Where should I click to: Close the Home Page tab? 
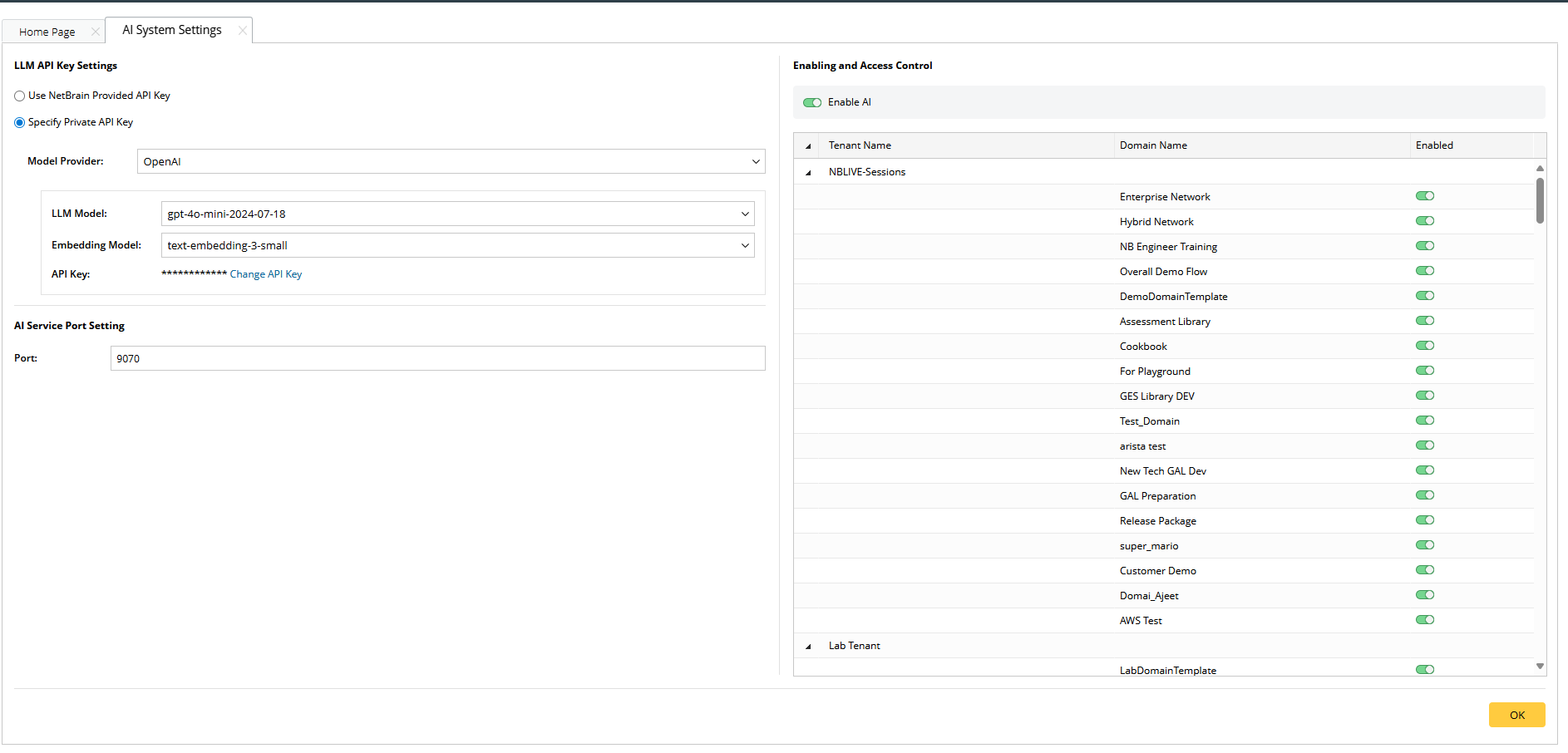[x=95, y=32]
